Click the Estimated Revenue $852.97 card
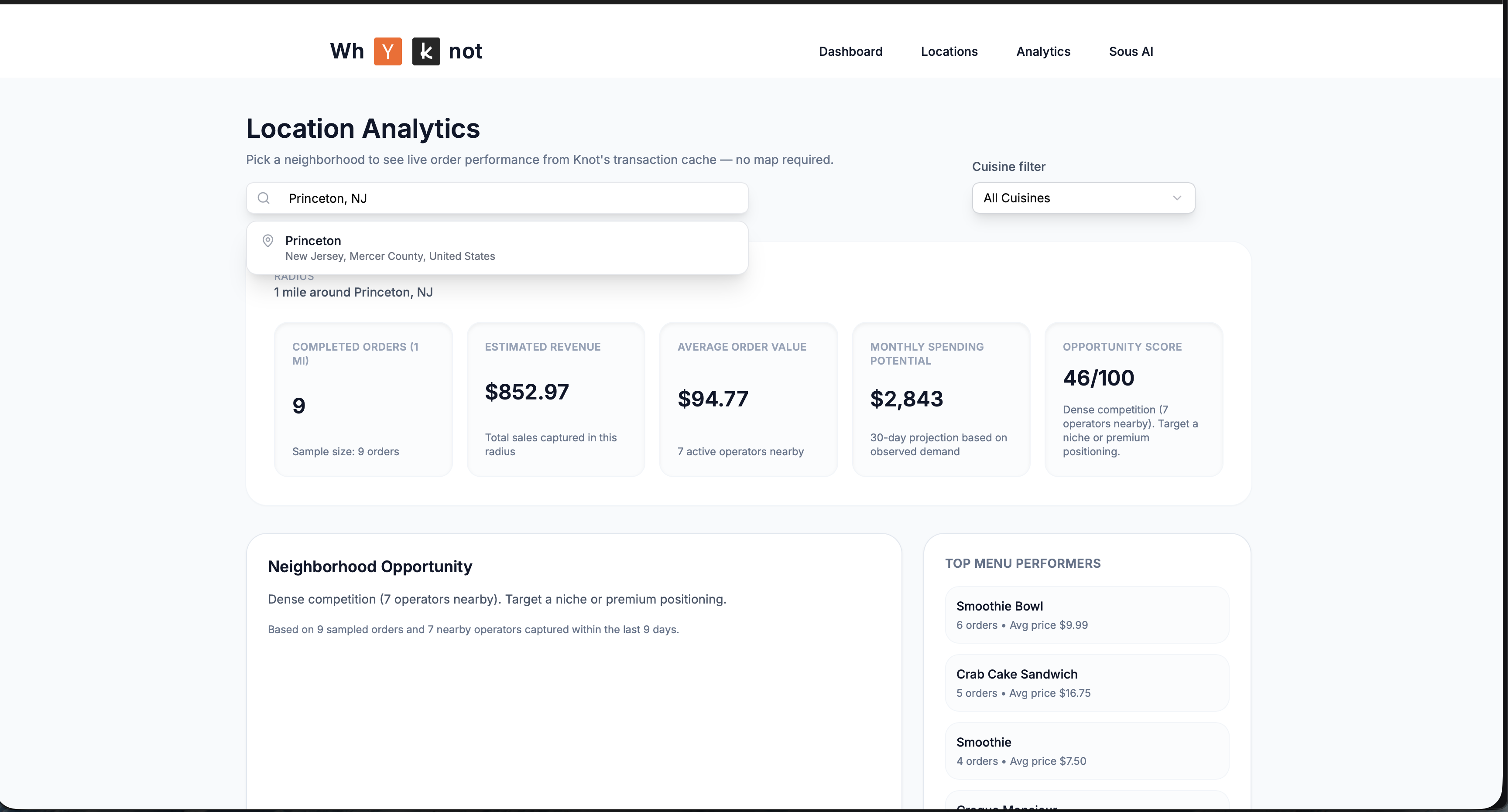Image resolution: width=1508 pixels, height=812 pixels. click(555, 399)
